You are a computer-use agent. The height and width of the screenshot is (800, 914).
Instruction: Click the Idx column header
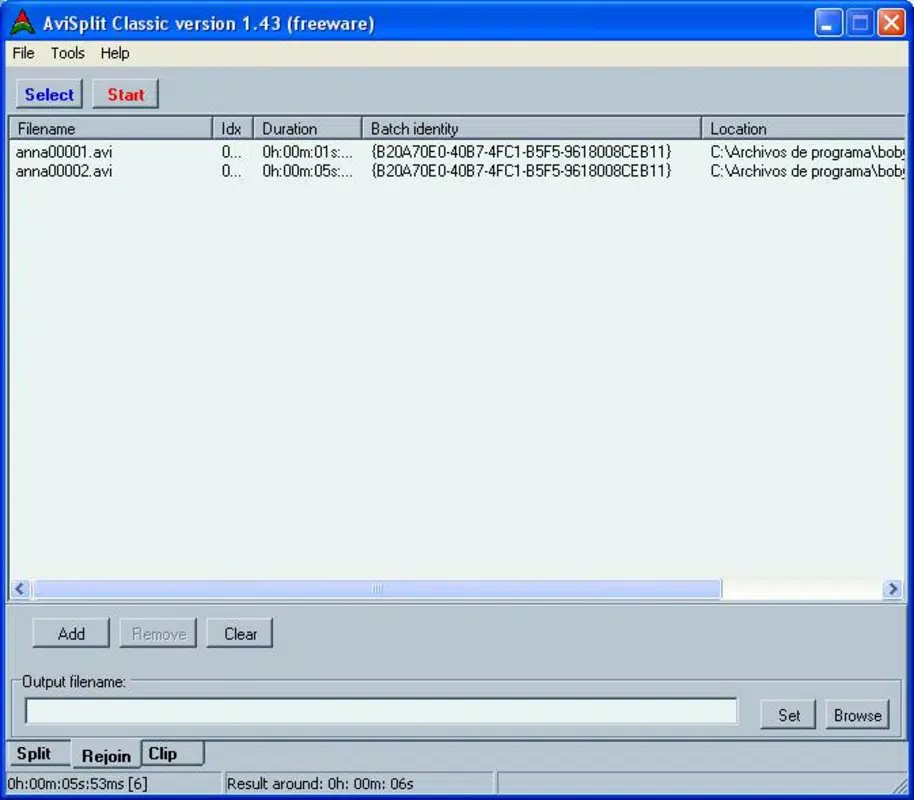pos(232,128)
